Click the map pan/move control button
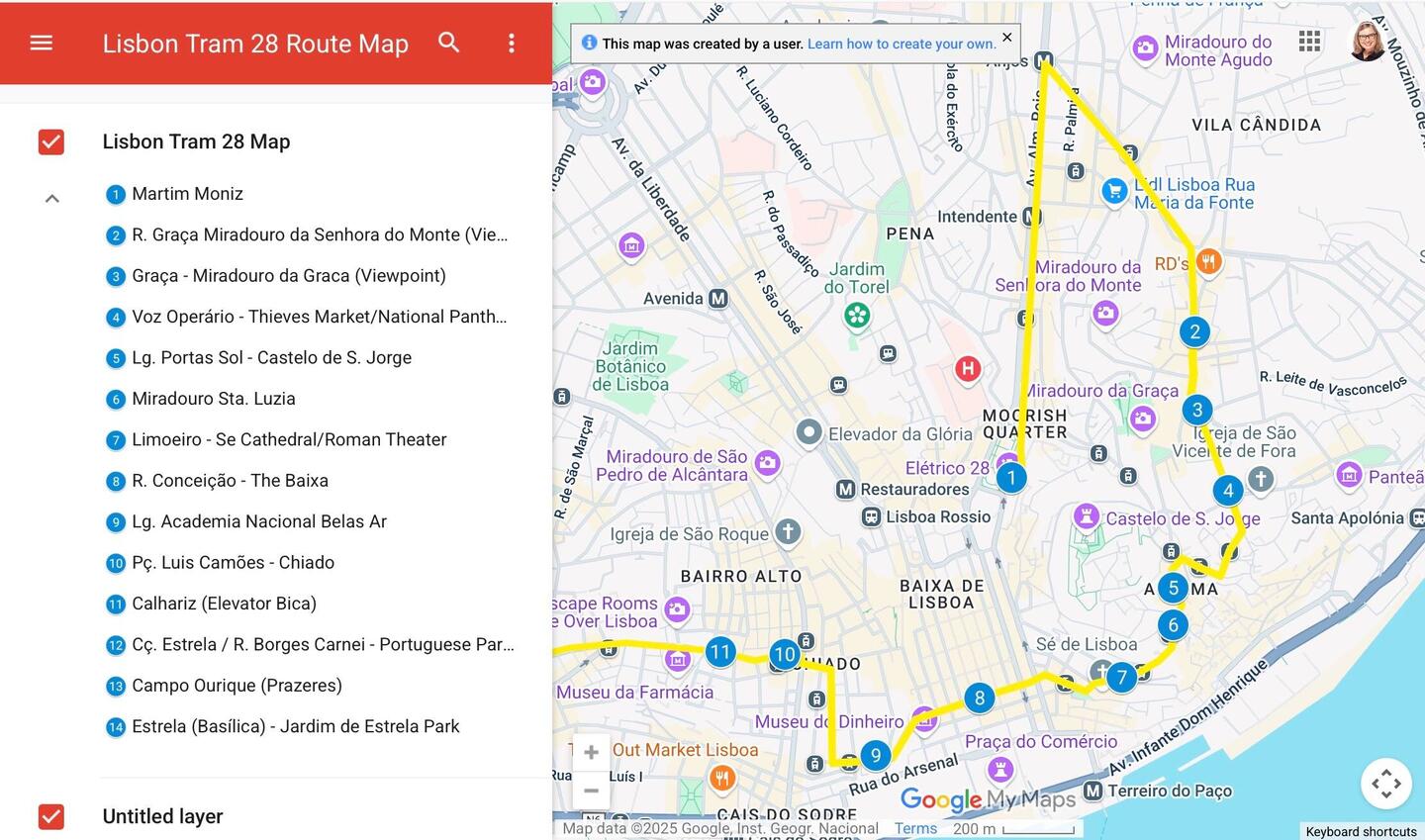The width and height of the screenshot is (1425, 840). point(1385,784)
